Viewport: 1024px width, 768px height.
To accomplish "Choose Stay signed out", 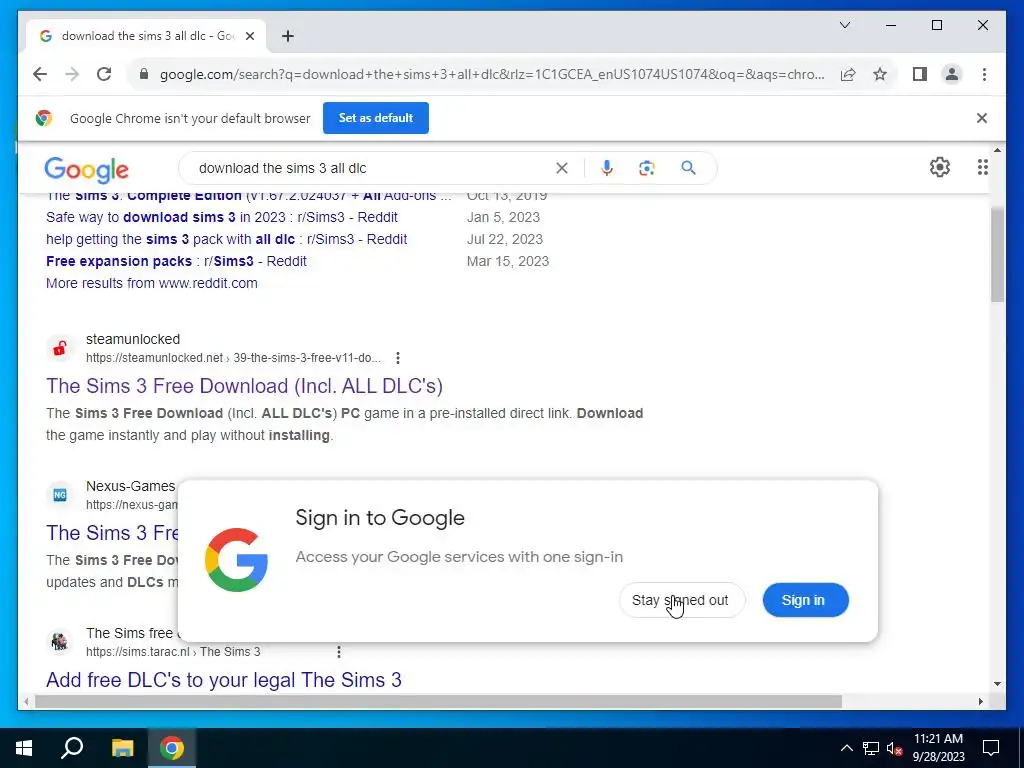I will [x=682, y=600].
